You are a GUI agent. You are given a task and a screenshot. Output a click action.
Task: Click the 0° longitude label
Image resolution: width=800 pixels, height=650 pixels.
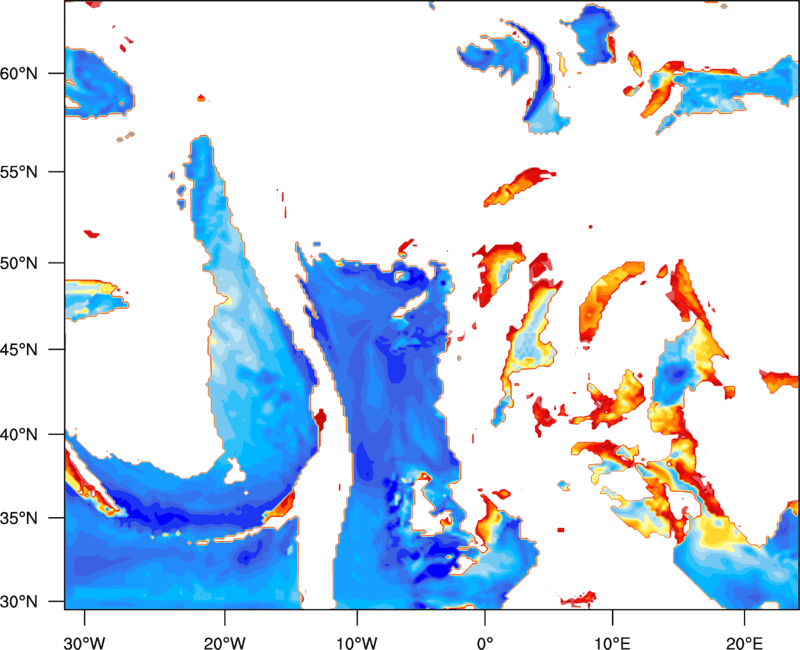click(x=485, y=643)
